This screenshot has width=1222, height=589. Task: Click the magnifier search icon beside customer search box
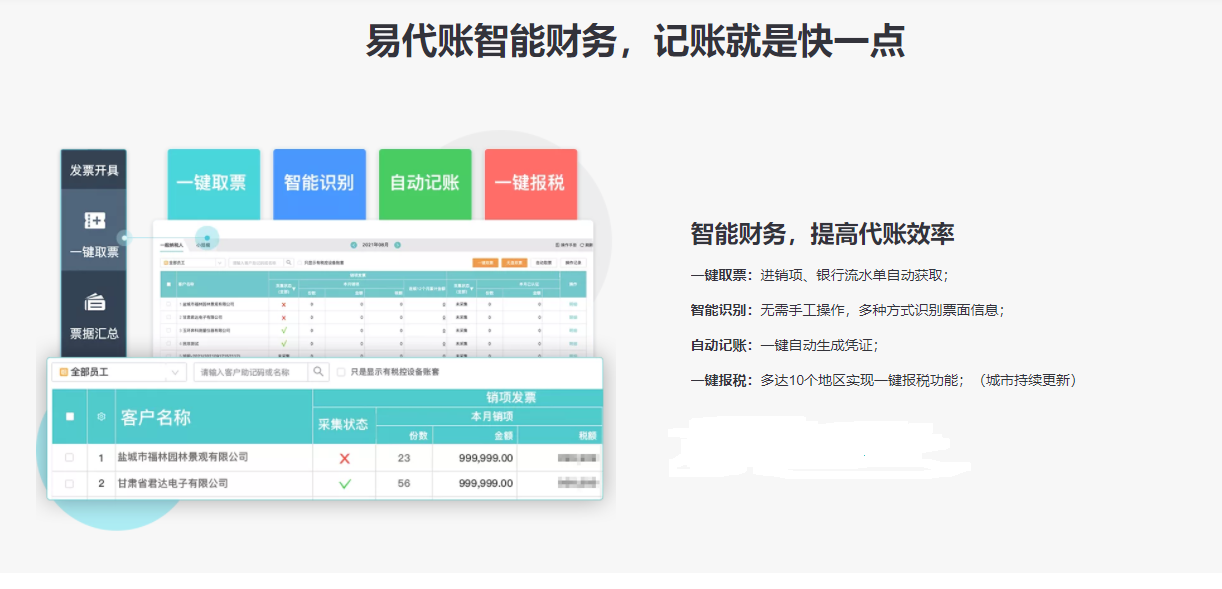pos(318,371)
